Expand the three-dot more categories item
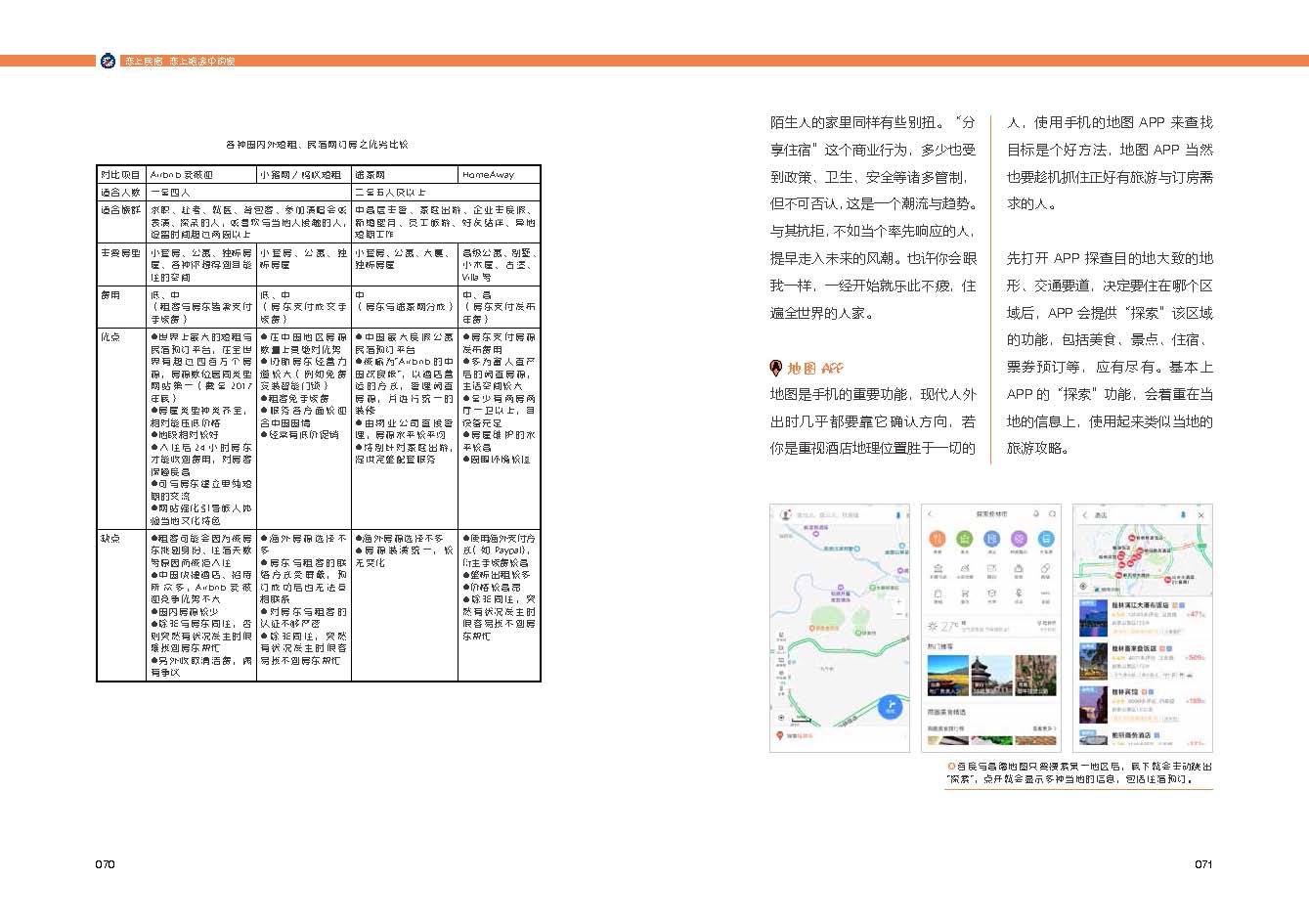Viewport: 1309px width, 924px height. coord(1046,595)
